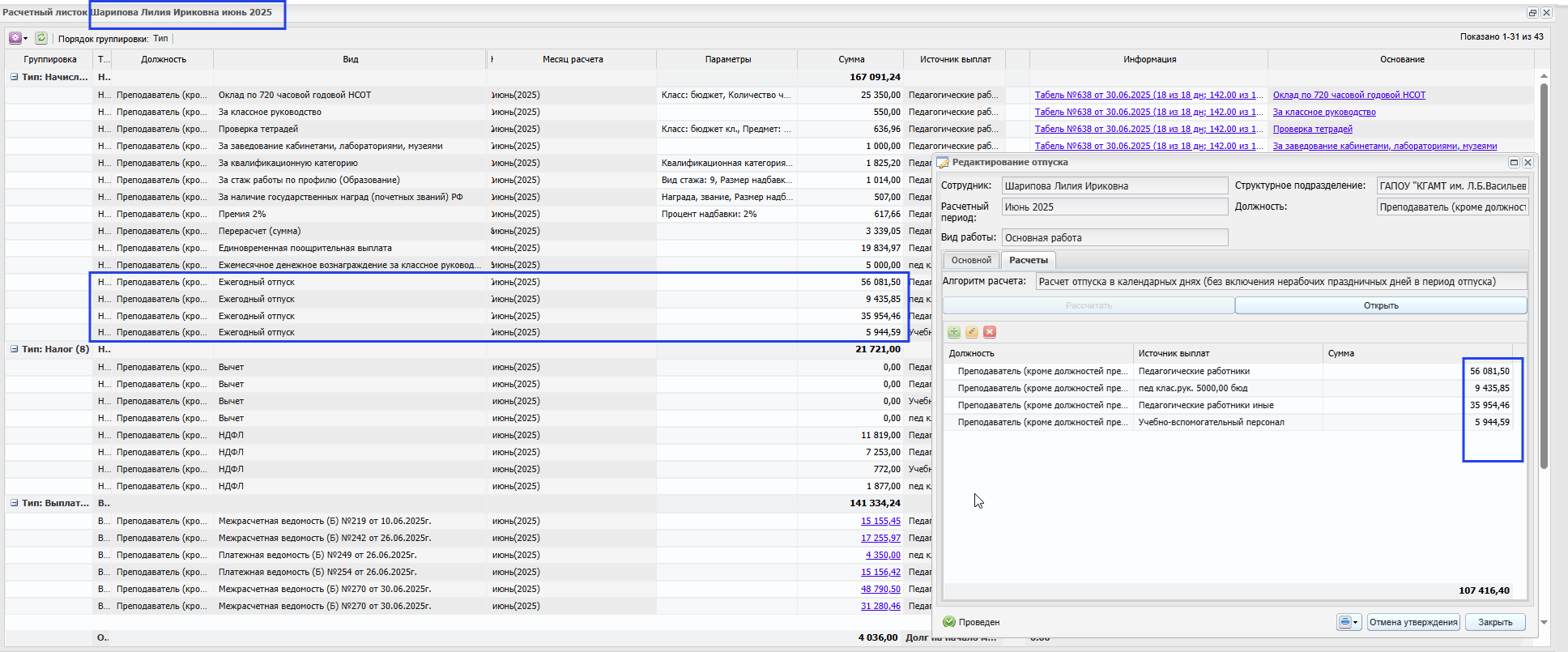Sort by Основание column header

point(1402,59)
